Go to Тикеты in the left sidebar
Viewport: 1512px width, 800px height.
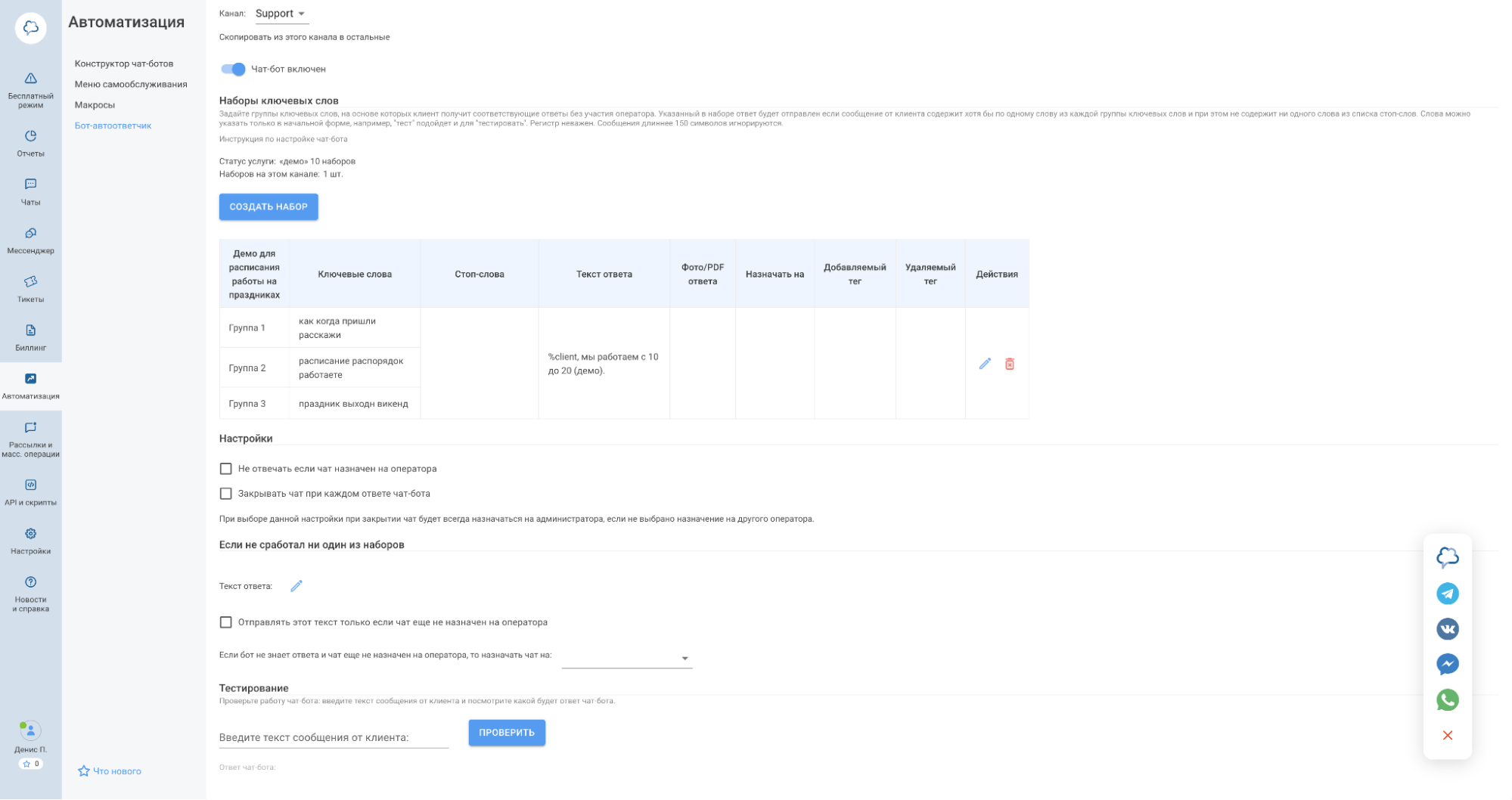pyautogui.click(x=30, y=289)
